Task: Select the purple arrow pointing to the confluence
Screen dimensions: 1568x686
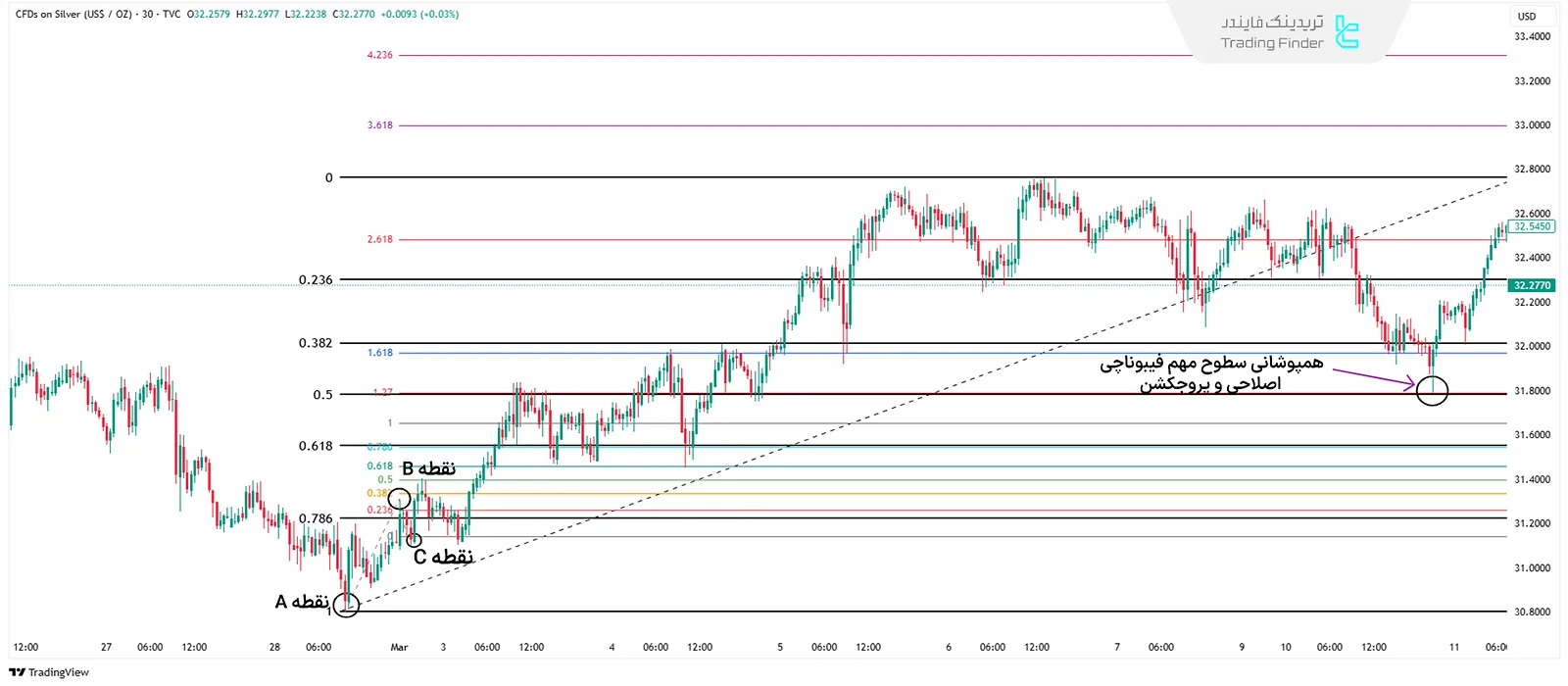Action: pos(1374,378)
